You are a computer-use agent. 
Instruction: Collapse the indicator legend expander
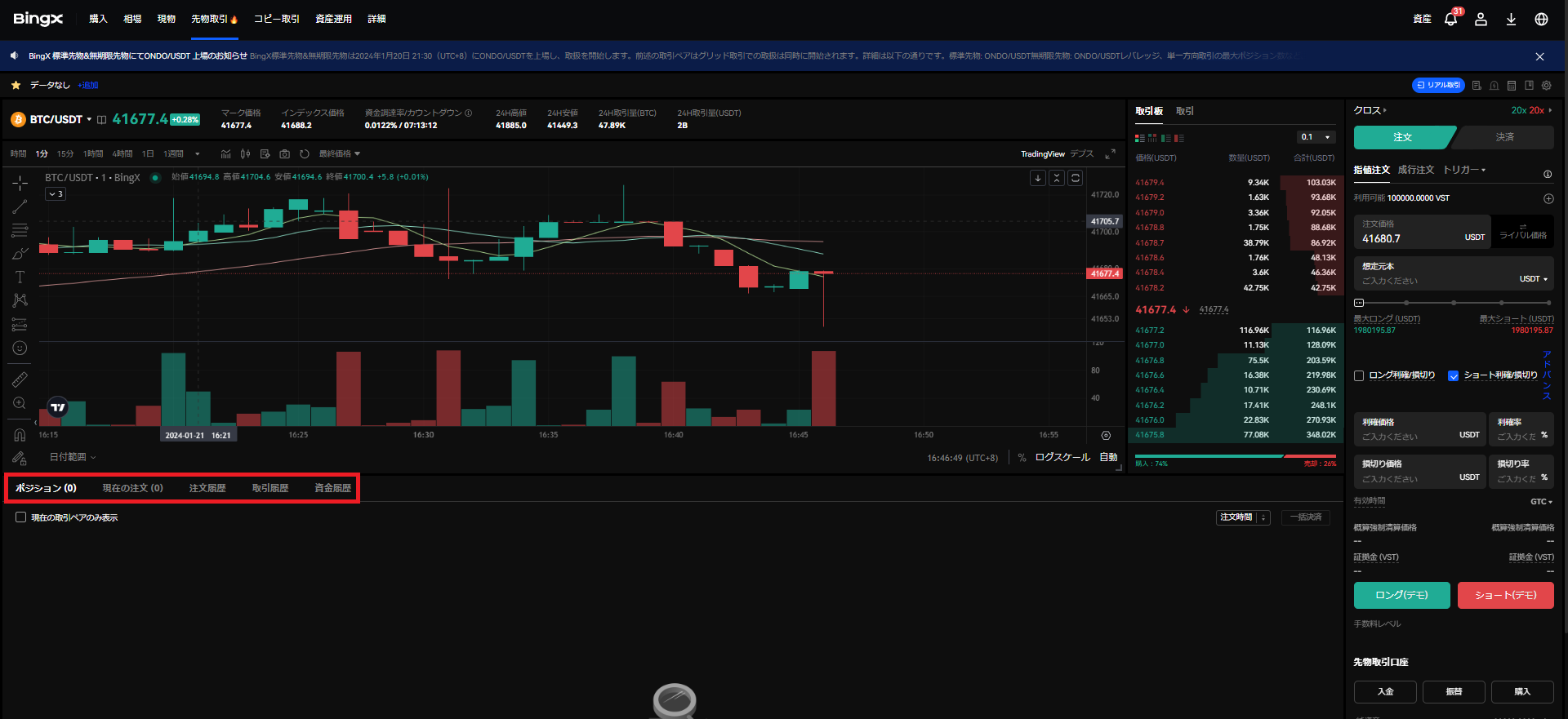pyautogui.click(x=56, y=194)
